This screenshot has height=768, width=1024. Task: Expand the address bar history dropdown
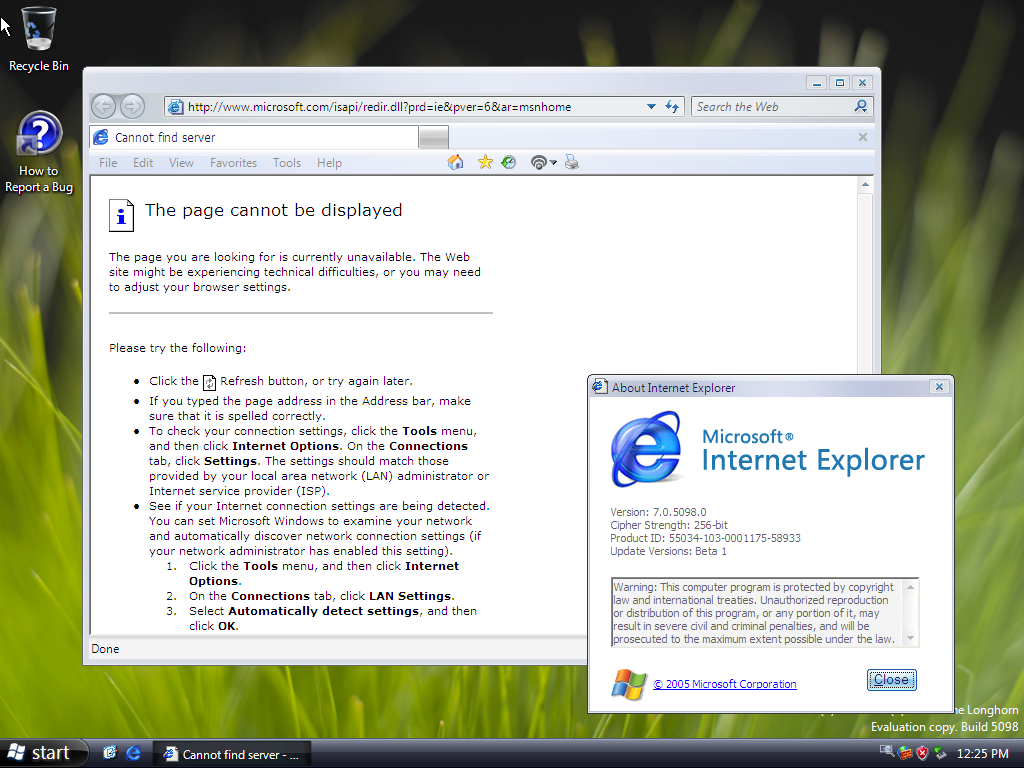(x=651, y=106)
